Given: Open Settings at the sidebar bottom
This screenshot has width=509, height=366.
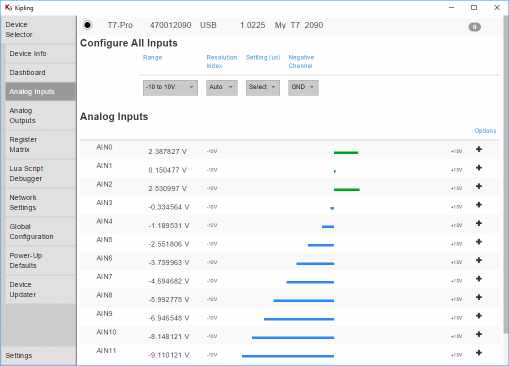Looking at the screenshot, I should click(x=19, y=356).
